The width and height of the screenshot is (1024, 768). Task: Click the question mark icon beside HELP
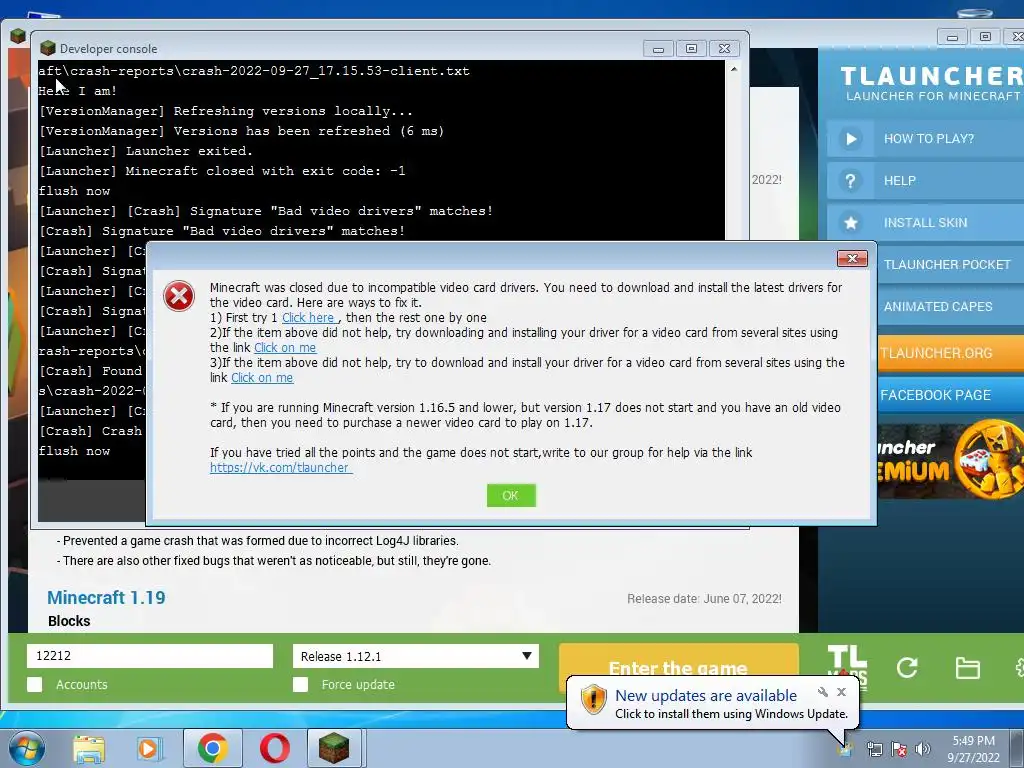(850, 181)
